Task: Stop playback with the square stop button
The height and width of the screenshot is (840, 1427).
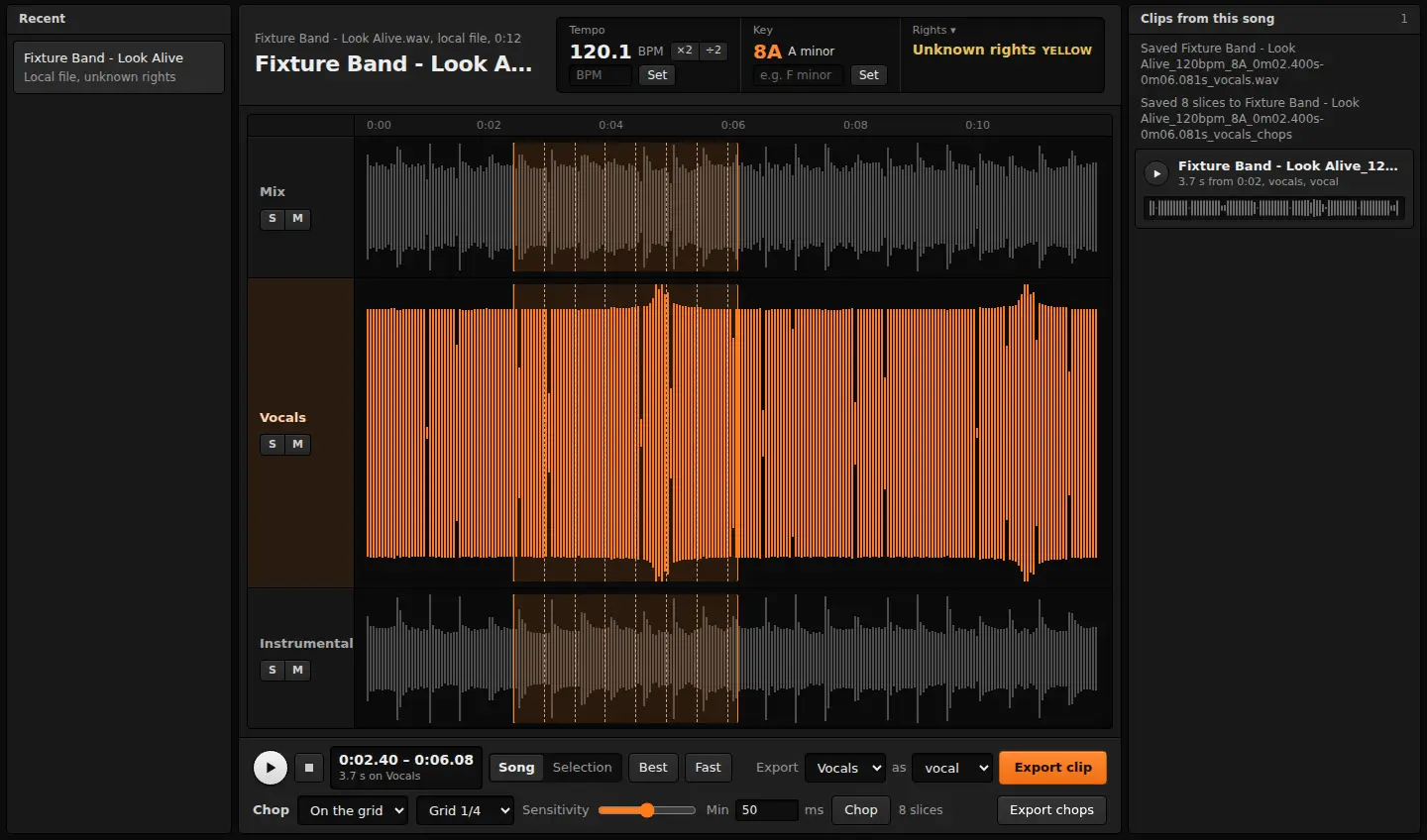Action: click(309, 768)
